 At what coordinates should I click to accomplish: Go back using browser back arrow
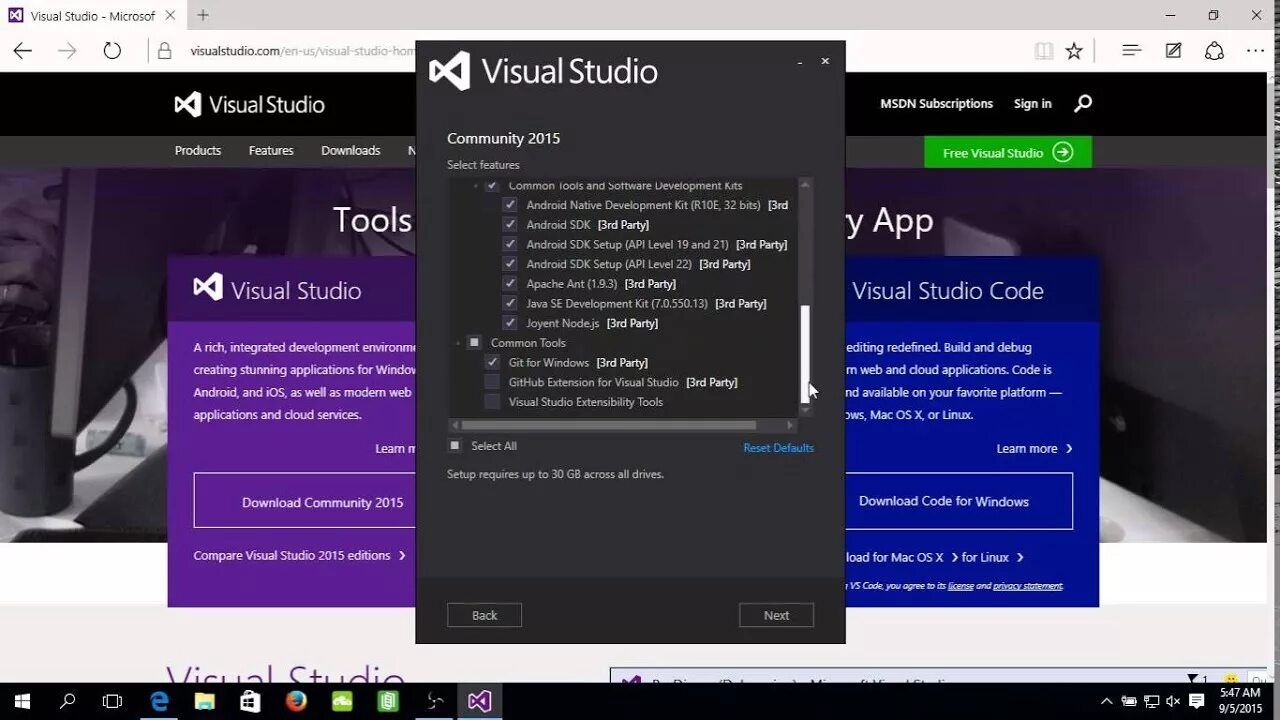pyautogui.click(x=23, y=51)
